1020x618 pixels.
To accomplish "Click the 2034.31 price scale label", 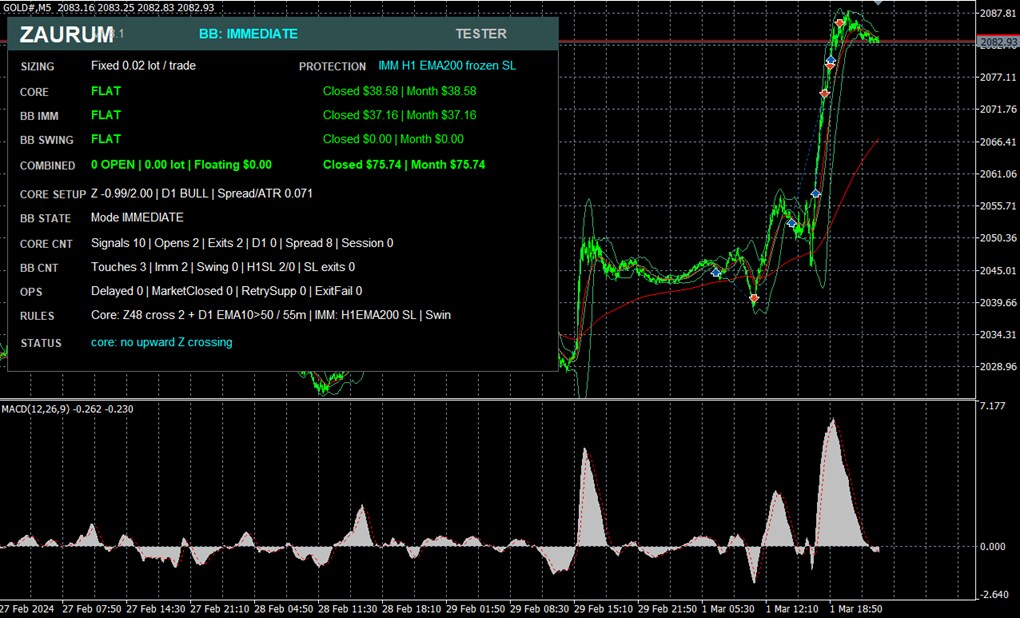I will click(998, 334).
